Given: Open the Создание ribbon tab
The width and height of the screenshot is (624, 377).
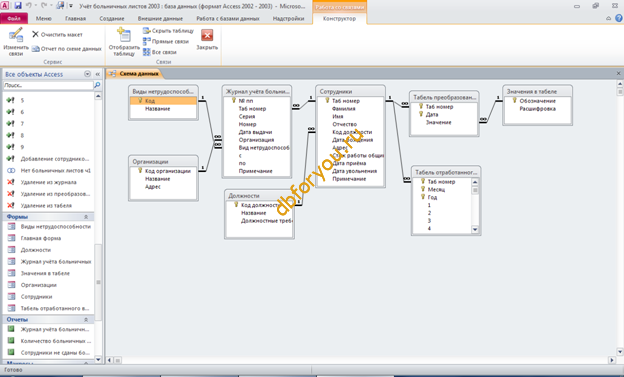Looking at the screenshot, I should (x=112, y=18).
